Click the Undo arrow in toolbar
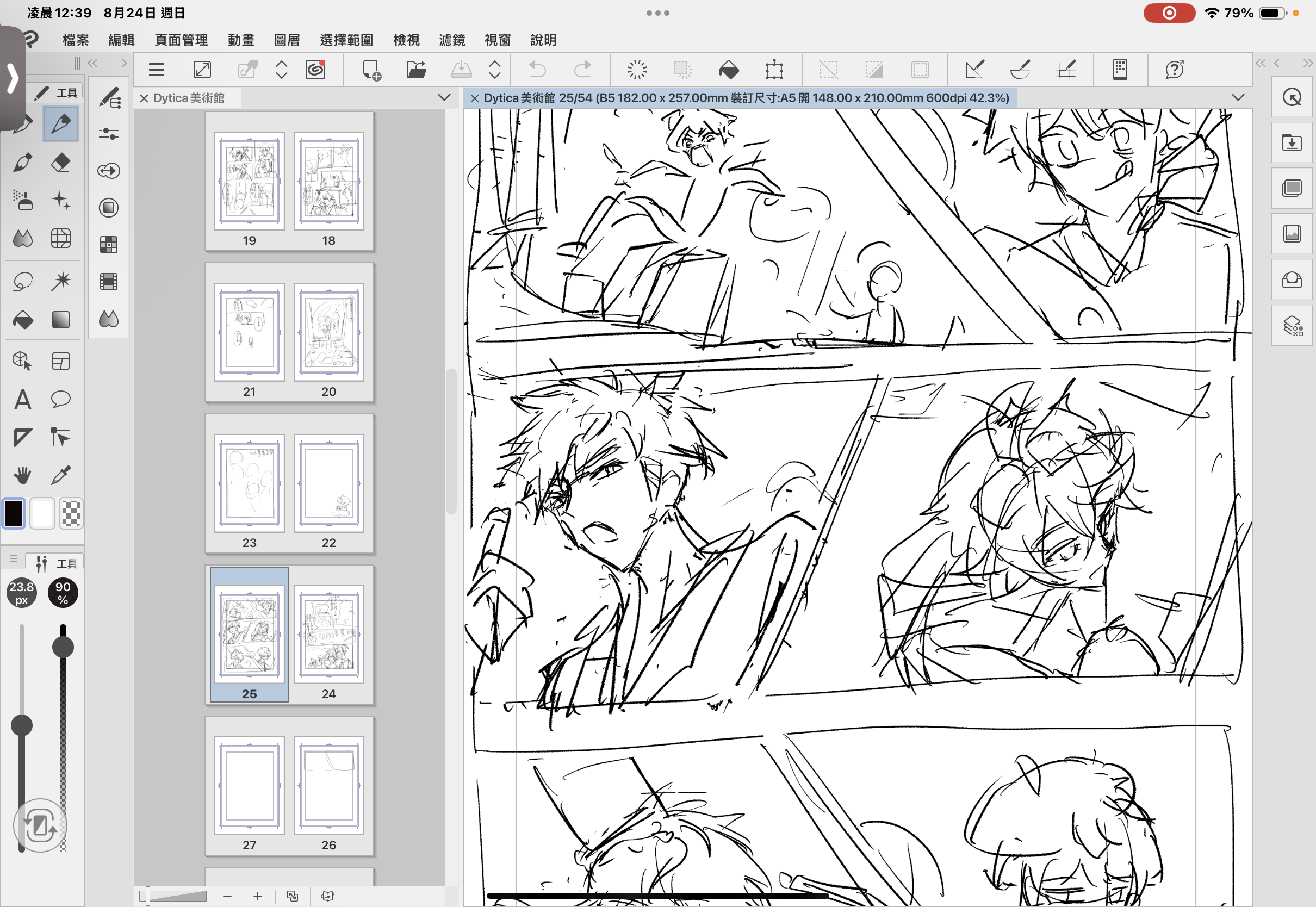1316x907 pixels. pos(536,70)
